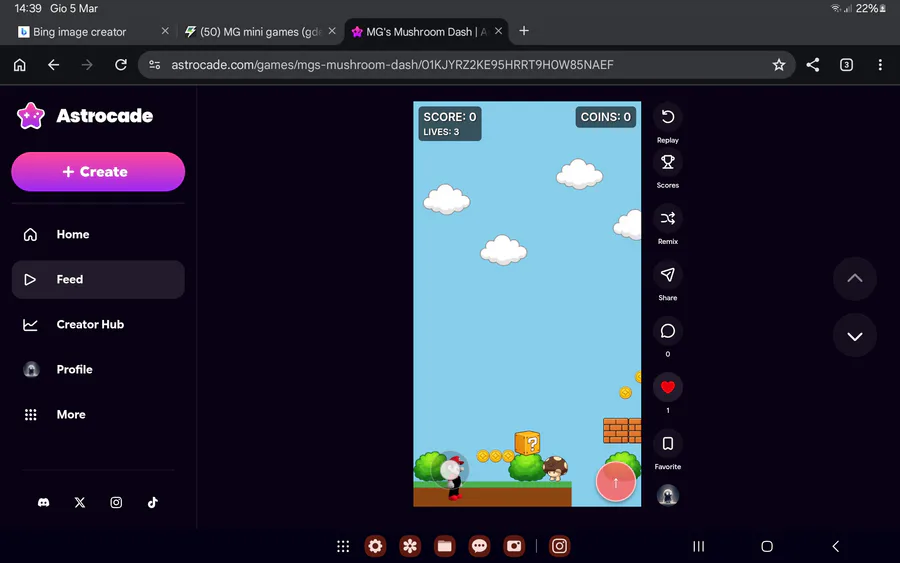The height and width of the screenshot is (563, 900).
Task: Click the SCORE: 0 display
Action: 450,117
